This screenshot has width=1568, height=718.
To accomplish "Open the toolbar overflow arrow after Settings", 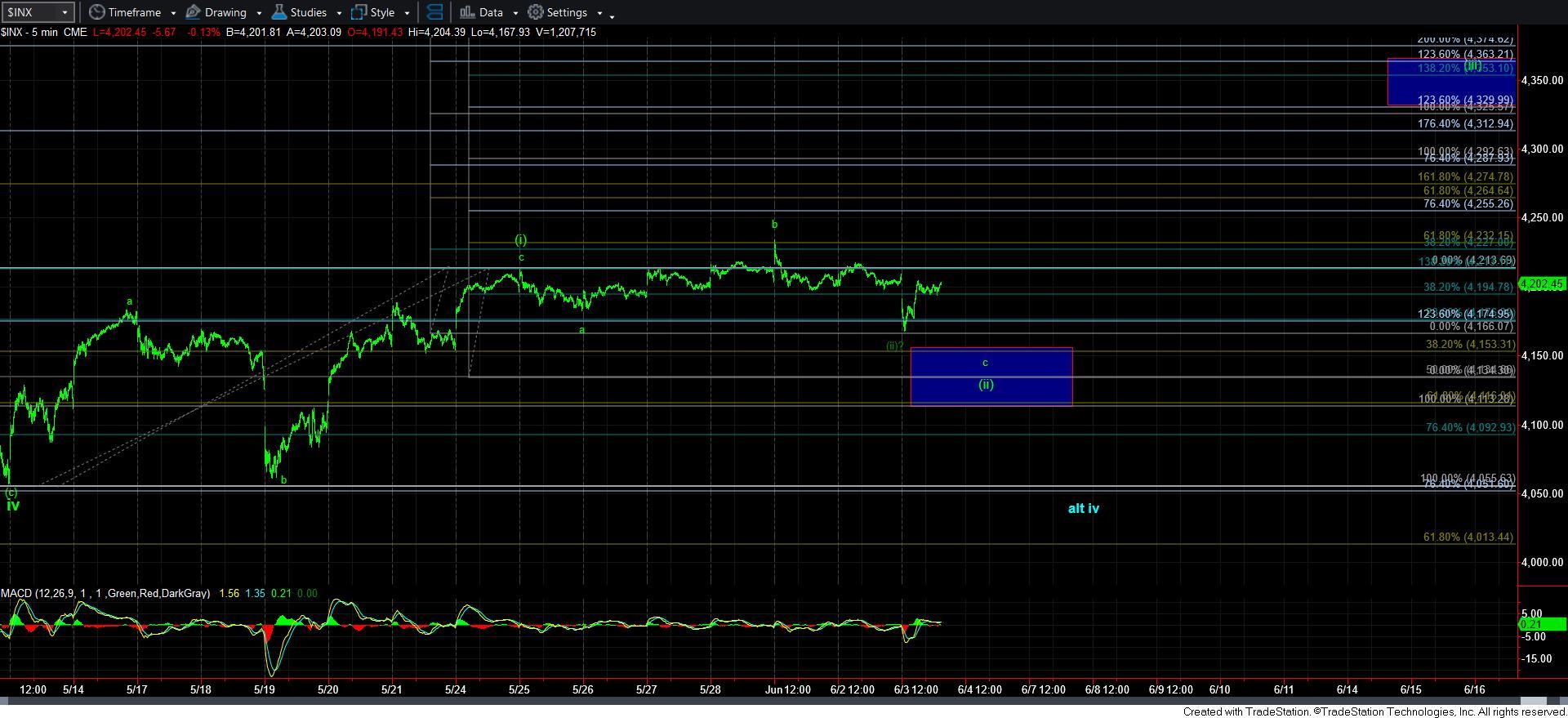I will (612, 16).
